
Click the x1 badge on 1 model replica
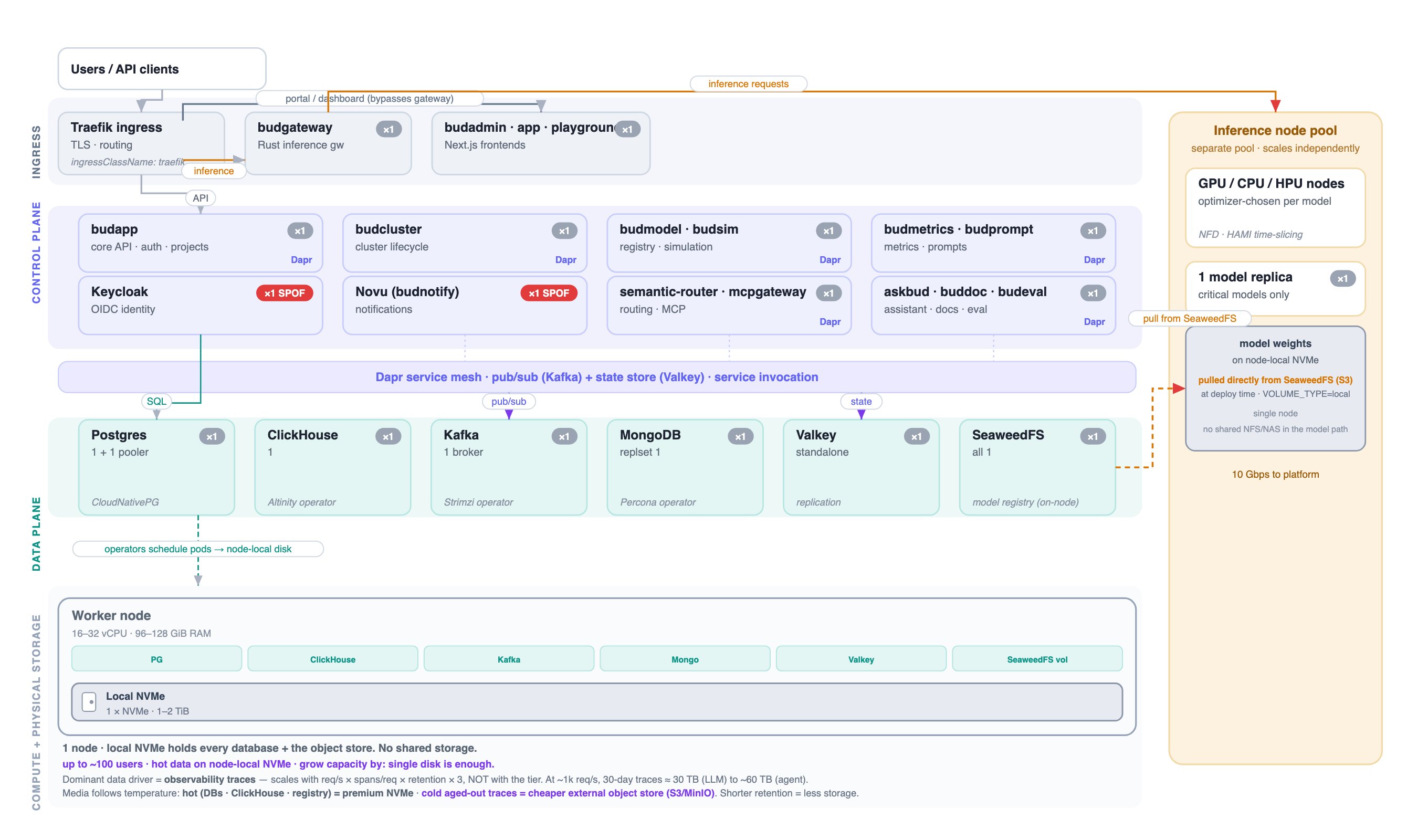1343,278
